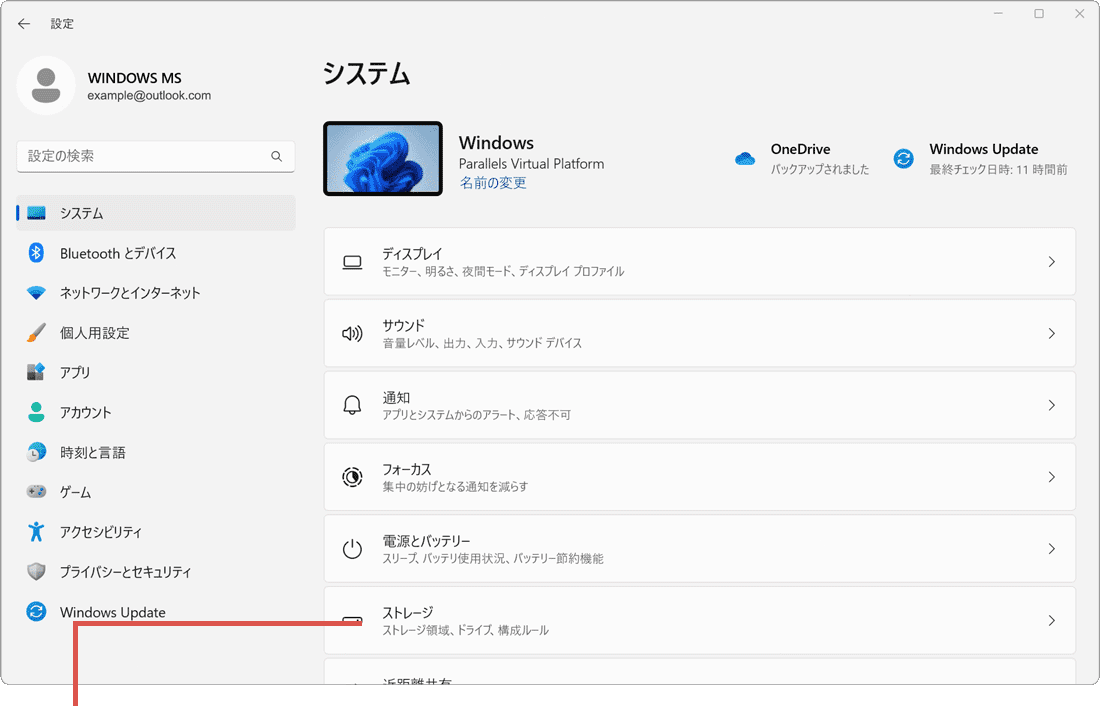Expand the ストレージ row via its arrow
Viewport: 1100px width, 706px height.
1051,621
